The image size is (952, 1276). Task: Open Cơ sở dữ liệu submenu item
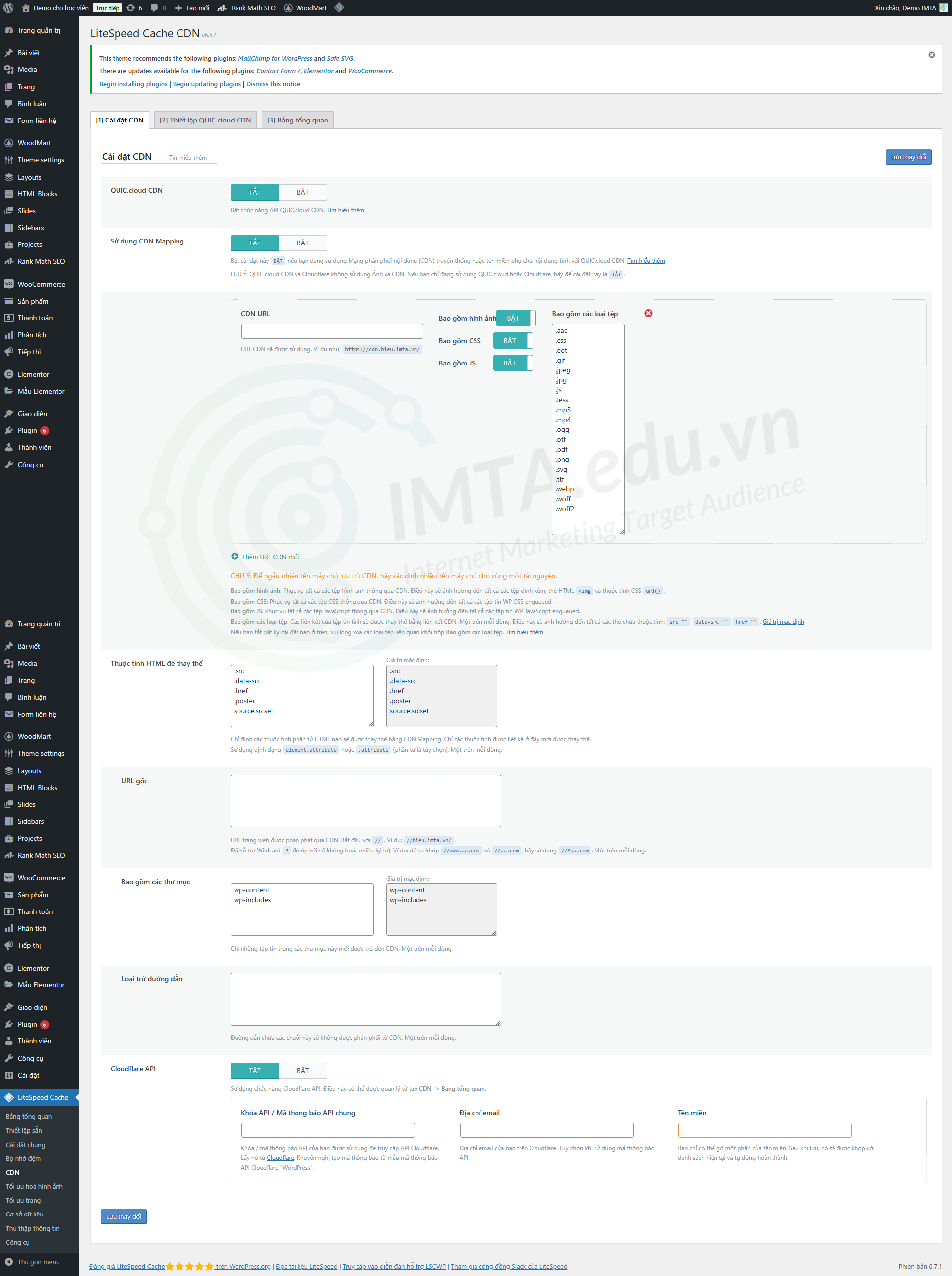pos(25,1215)
